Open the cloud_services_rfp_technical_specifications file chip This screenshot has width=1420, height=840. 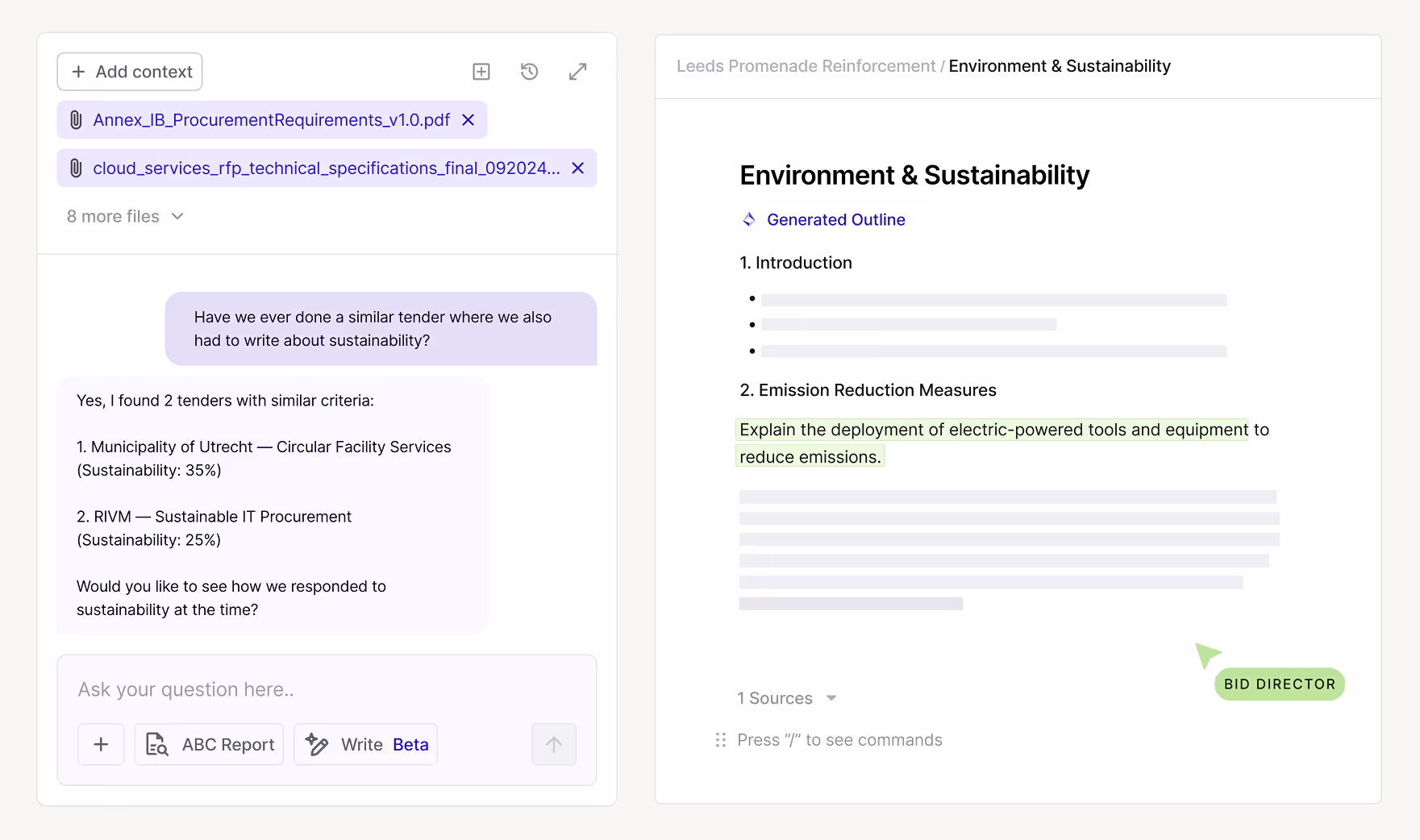pyautogui.click(x=326, y=168)
